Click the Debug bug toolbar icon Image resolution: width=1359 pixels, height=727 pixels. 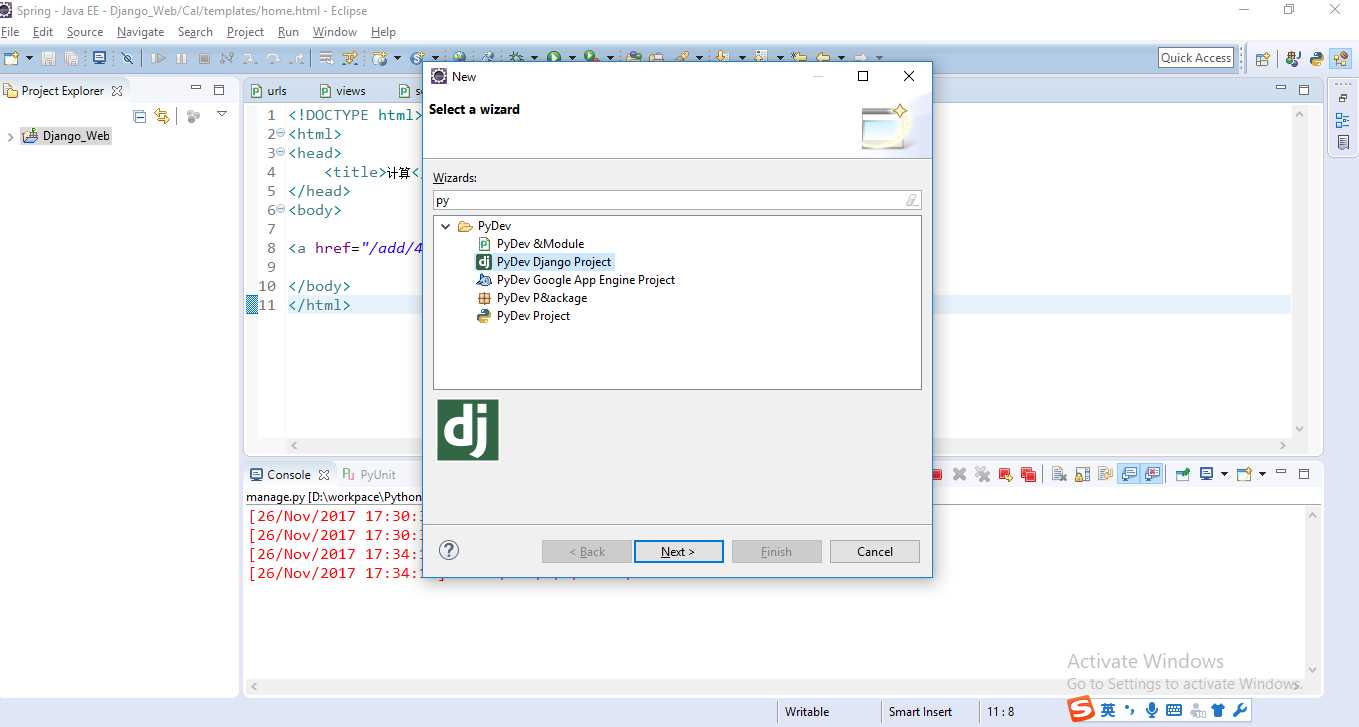tap(517, 58)
